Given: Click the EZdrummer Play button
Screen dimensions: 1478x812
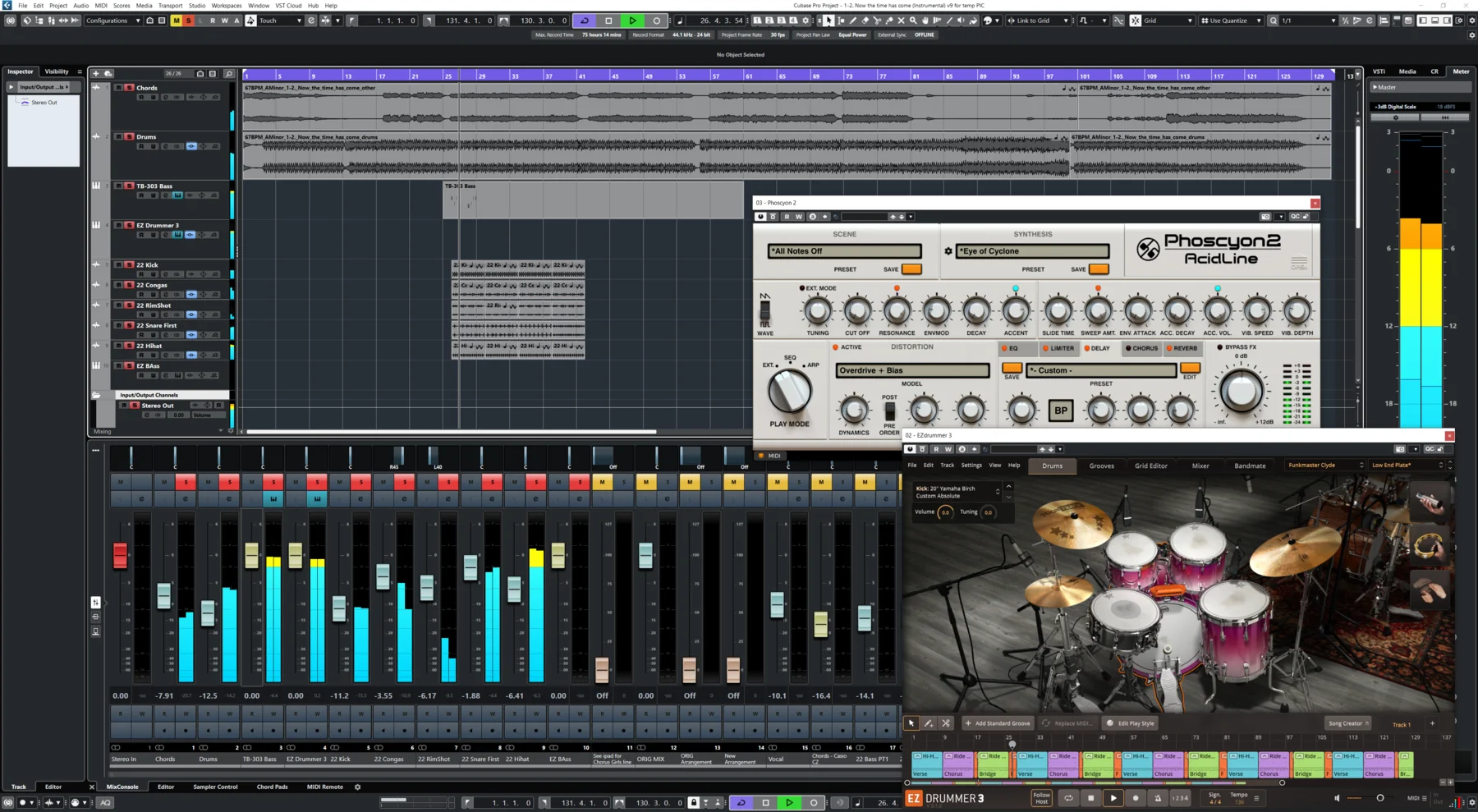Looking at the screenshot, I should pyautogui.click(x=1113, y=797).
